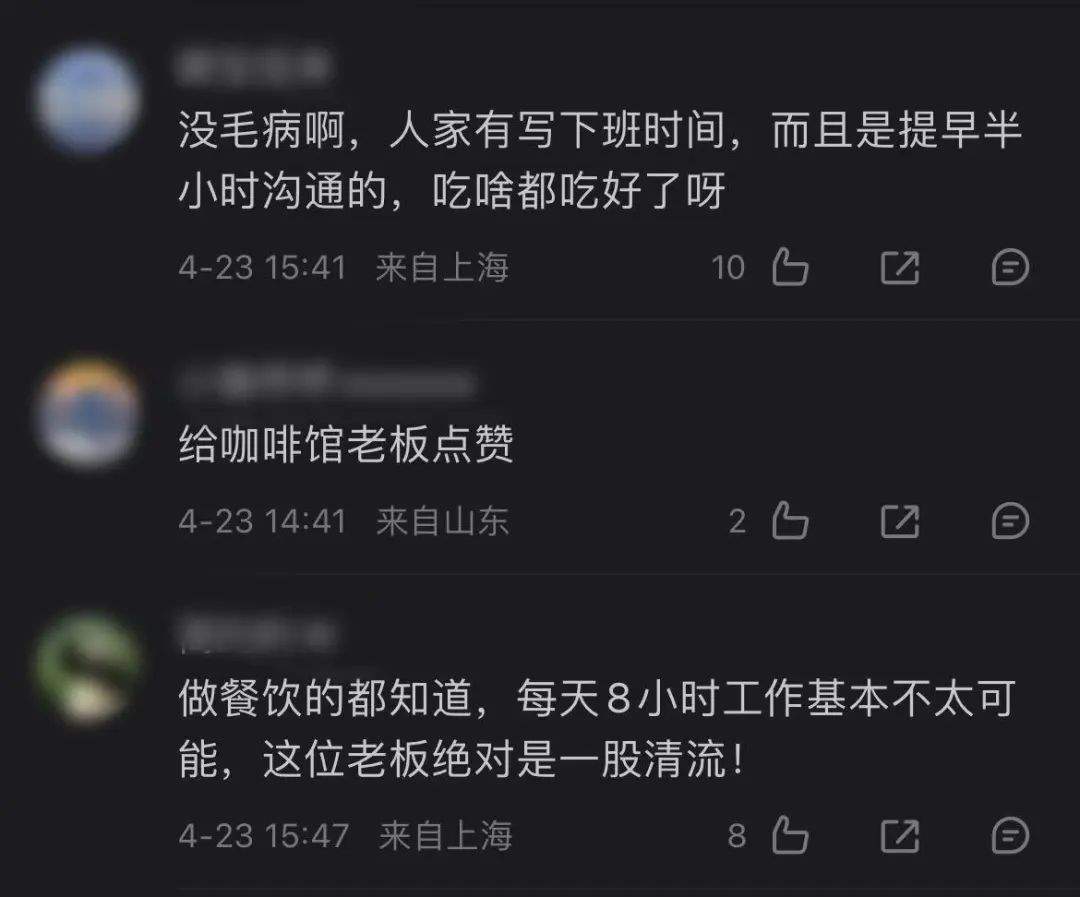Reply to the comment from 山东
The width and height of the screenshot is (1080, 897).
1010,521
